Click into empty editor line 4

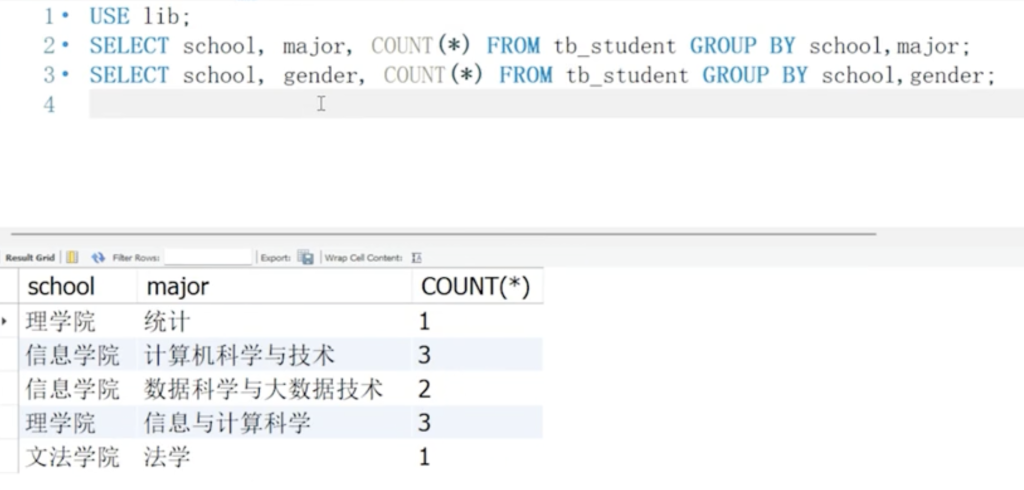pos(500,104)
